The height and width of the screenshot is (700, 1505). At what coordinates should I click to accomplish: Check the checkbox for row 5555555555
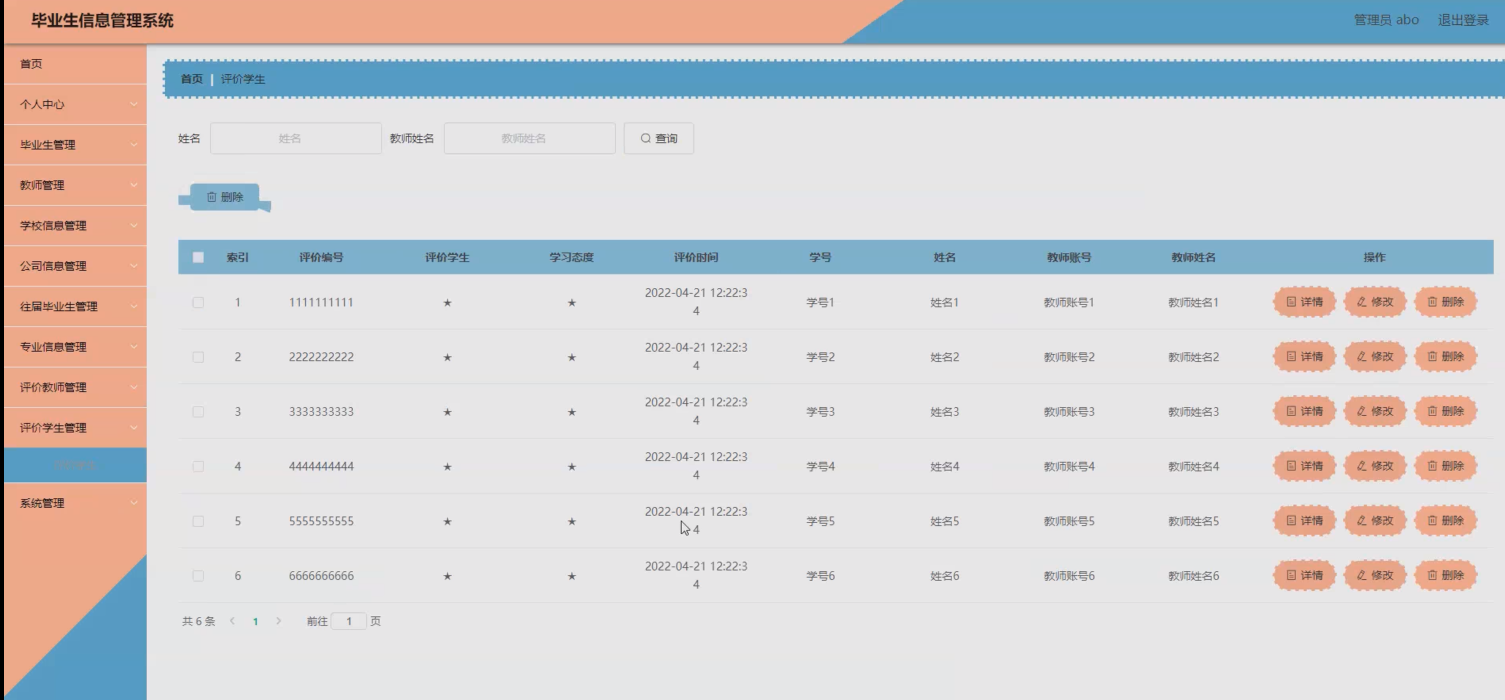(198, 521)
